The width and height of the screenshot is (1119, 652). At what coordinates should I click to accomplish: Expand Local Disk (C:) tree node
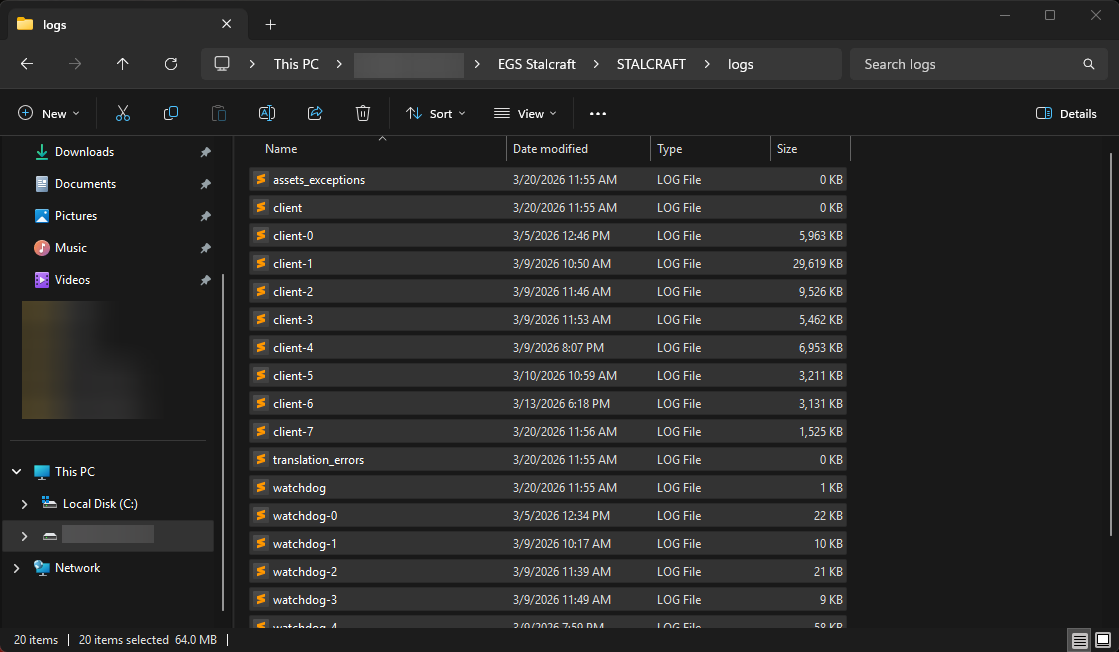point(25,504)
